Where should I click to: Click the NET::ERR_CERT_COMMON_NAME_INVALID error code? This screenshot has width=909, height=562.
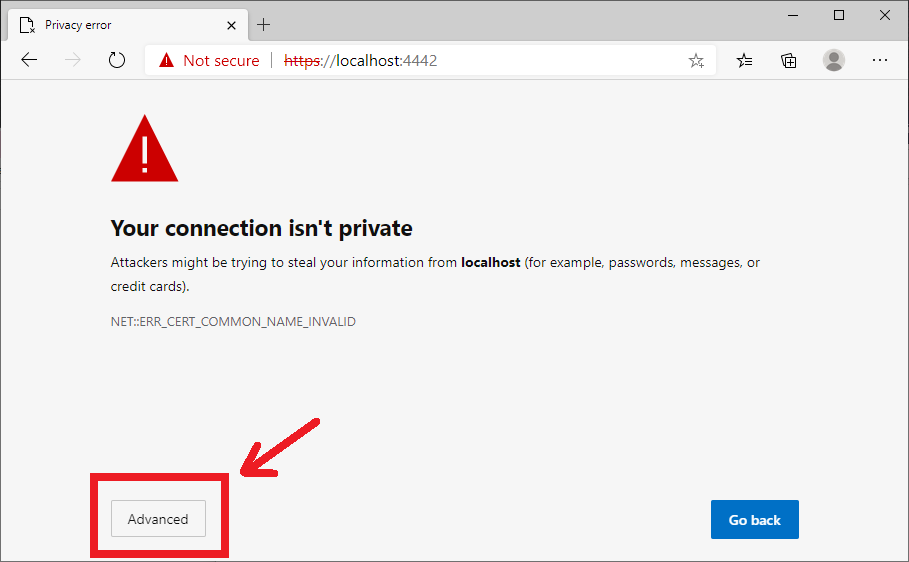233,322
